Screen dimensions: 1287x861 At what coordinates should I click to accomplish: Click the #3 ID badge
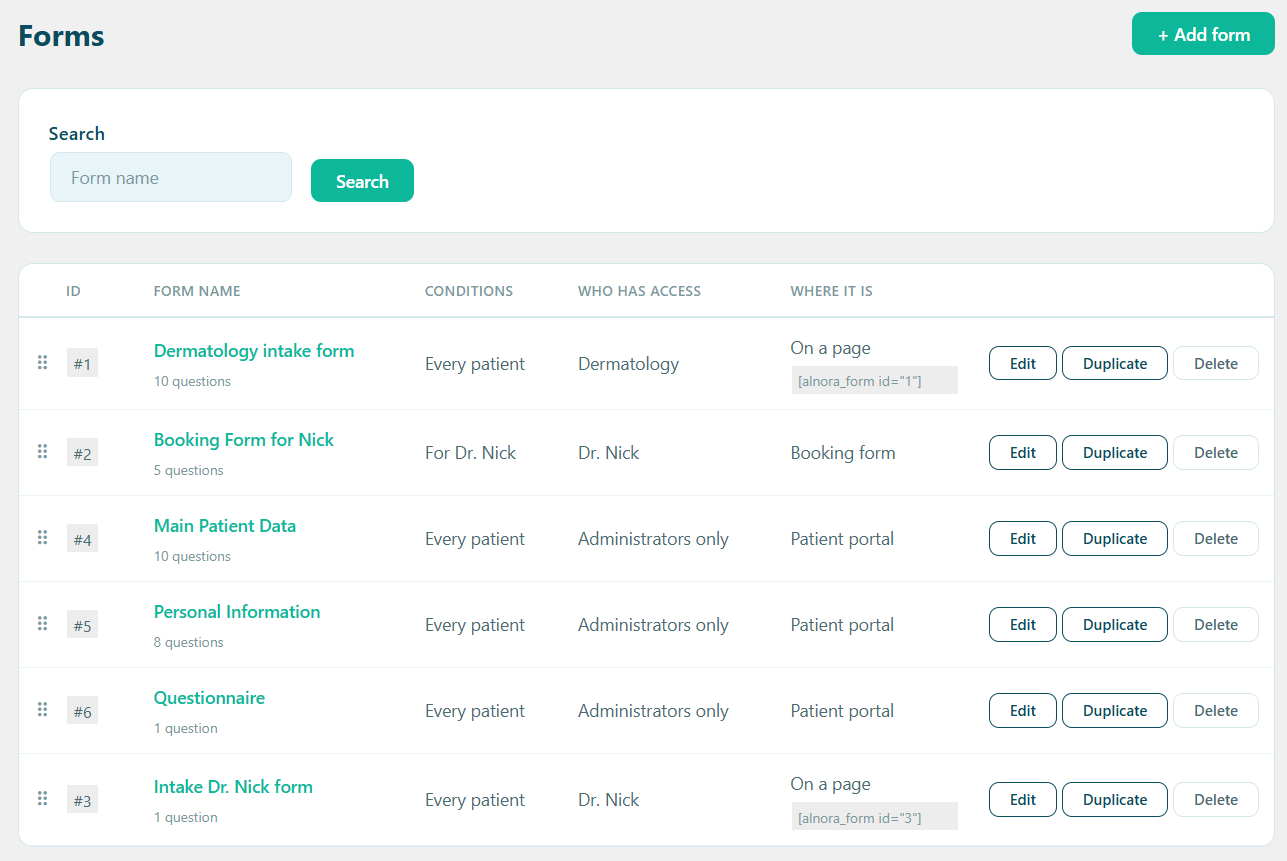82,800
